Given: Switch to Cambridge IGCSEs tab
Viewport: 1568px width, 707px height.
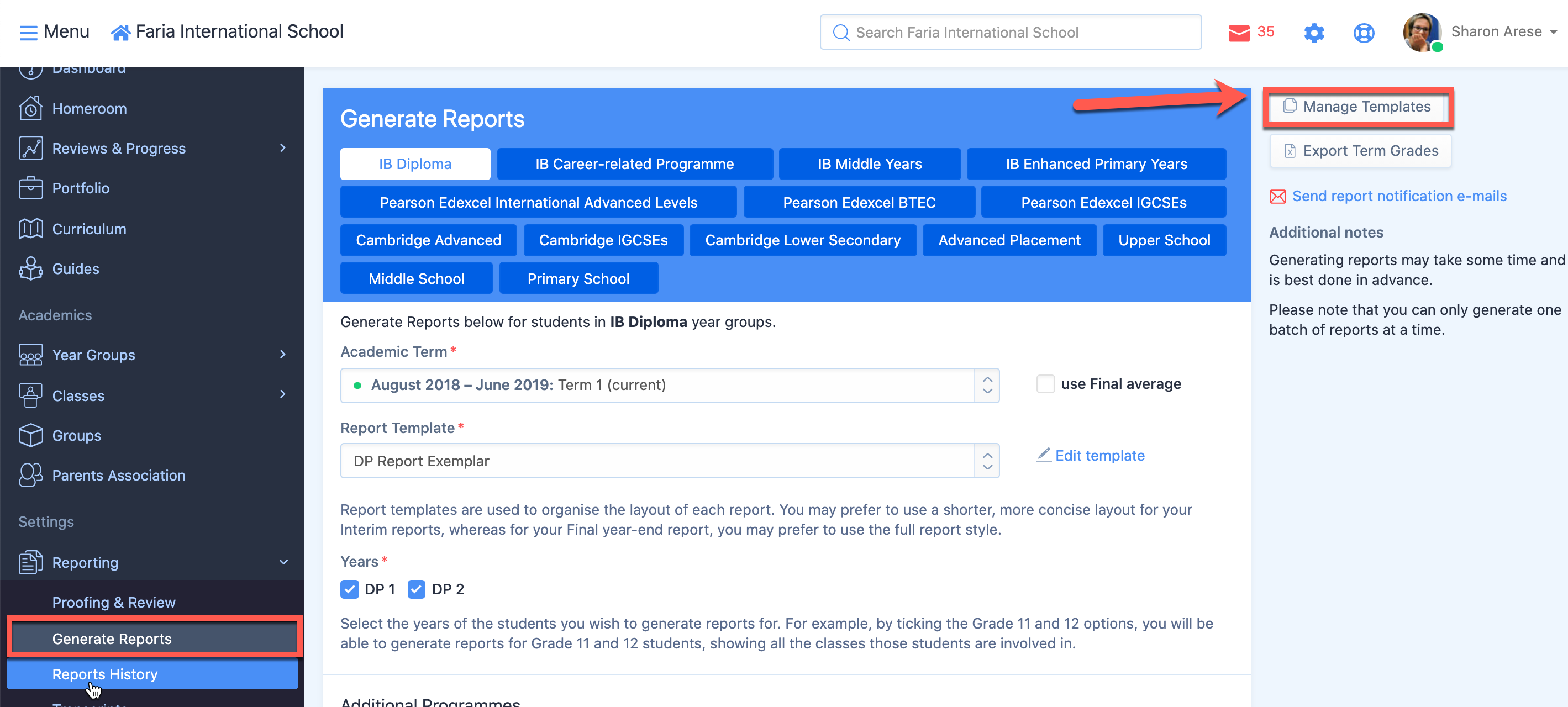Looking at the screenshot, I should pos(603,240).
